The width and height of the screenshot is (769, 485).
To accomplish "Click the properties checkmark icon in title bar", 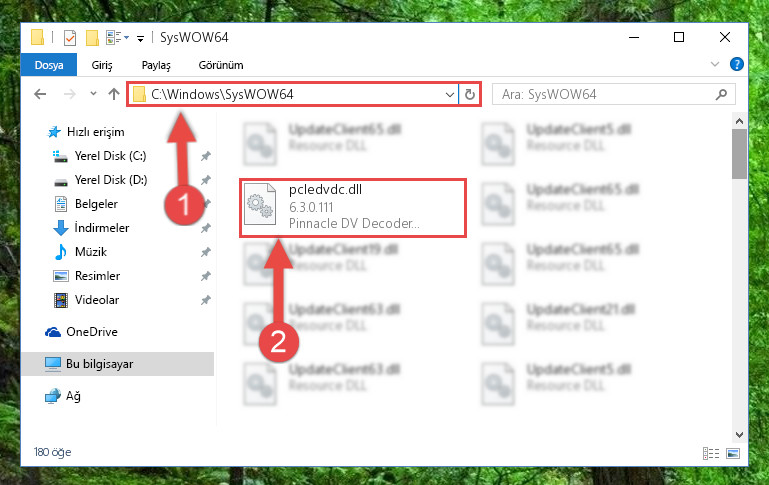I will tap(70, 38).
